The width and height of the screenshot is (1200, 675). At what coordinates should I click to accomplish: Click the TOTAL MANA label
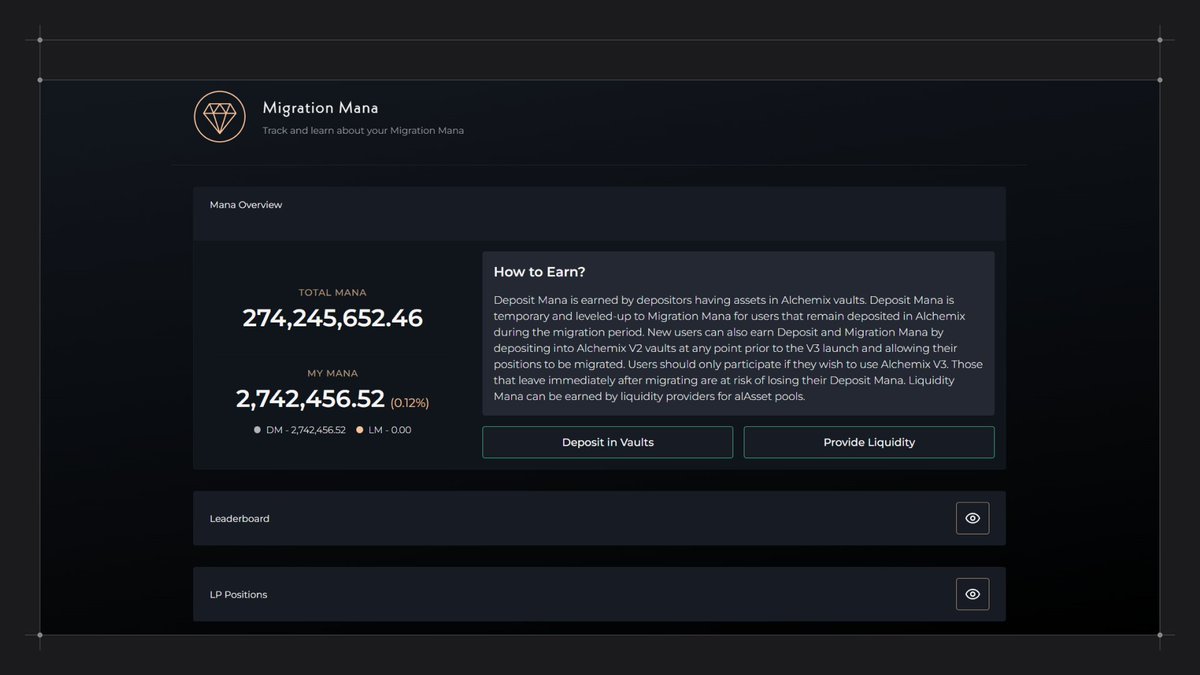[x=332, y=293]
